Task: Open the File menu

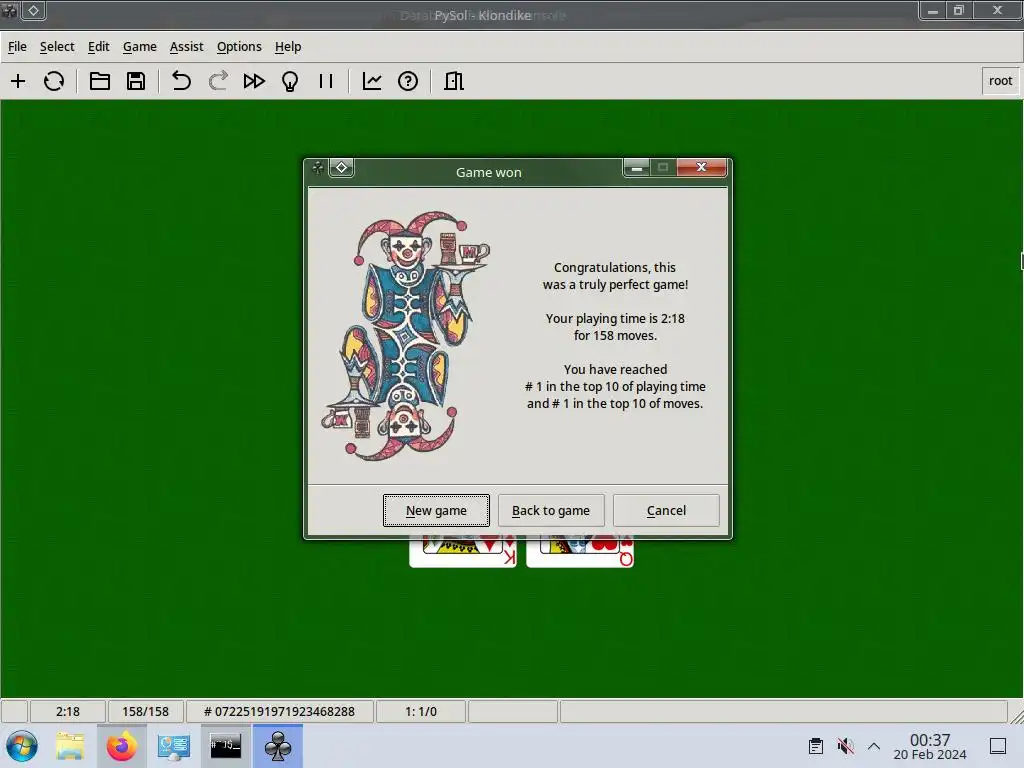Action: pos(17,46)
